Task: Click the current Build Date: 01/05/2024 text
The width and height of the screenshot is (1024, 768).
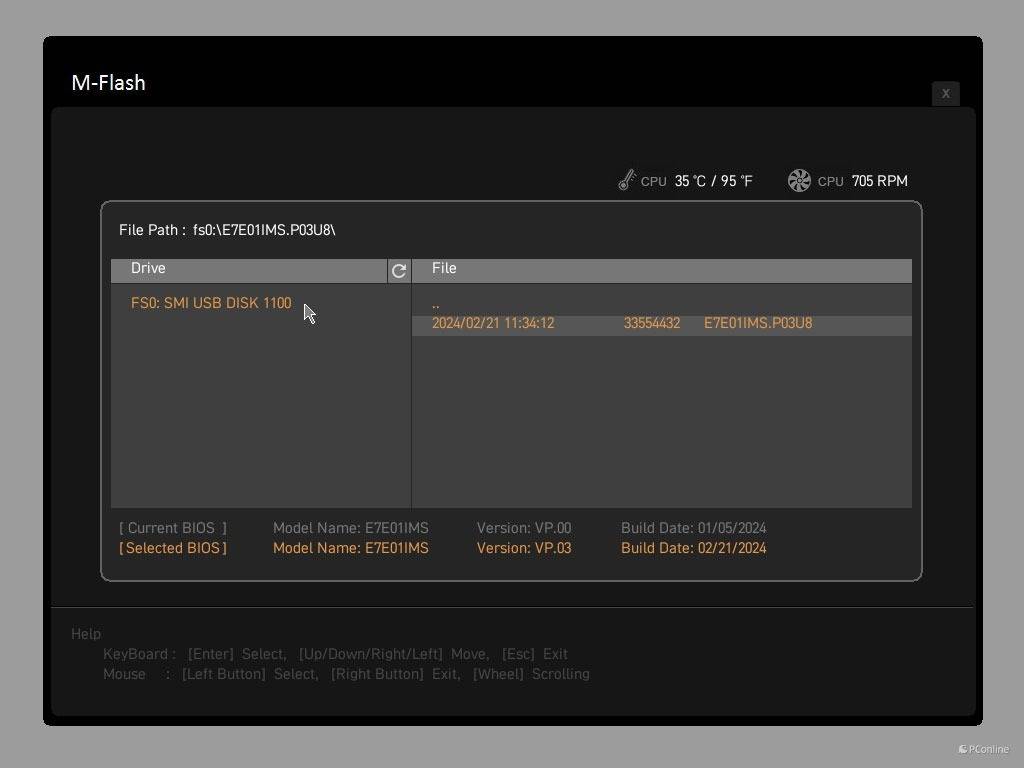Action: tap(693, 528)
